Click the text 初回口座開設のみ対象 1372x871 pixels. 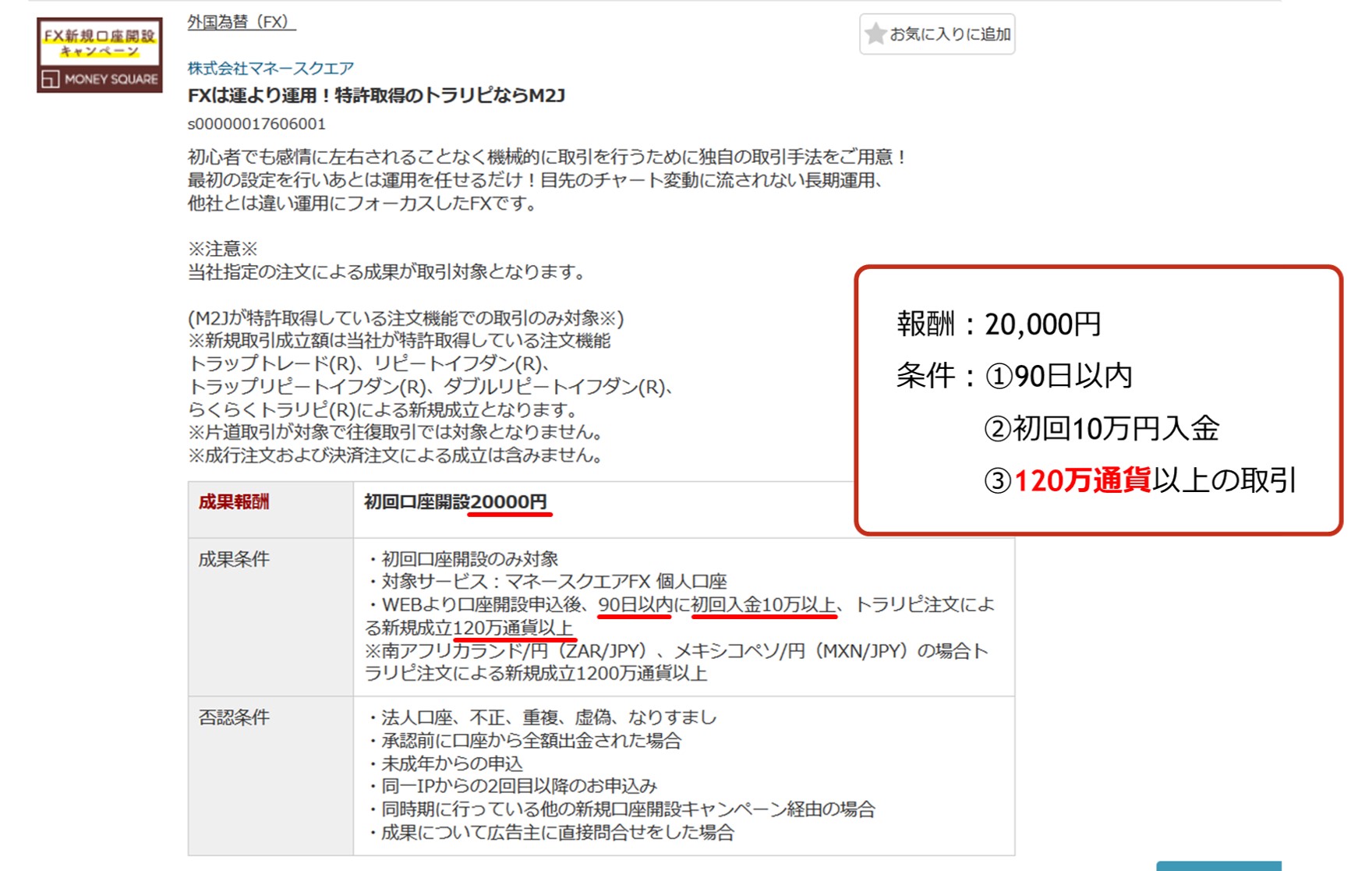point(470,558)
